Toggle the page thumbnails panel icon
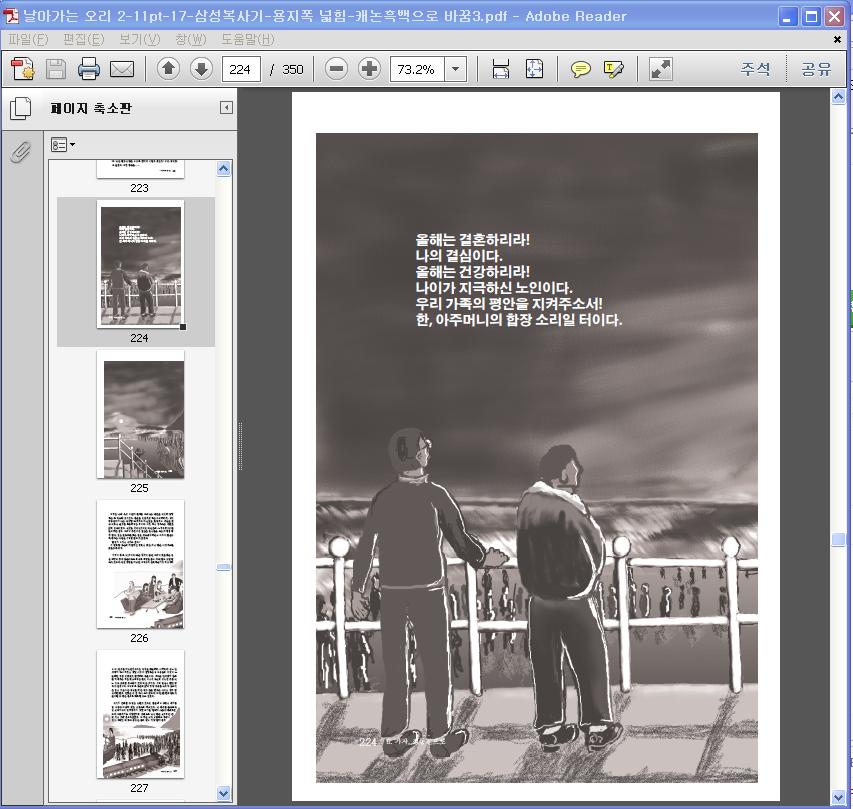853x809 pixels. pos(21,108)
